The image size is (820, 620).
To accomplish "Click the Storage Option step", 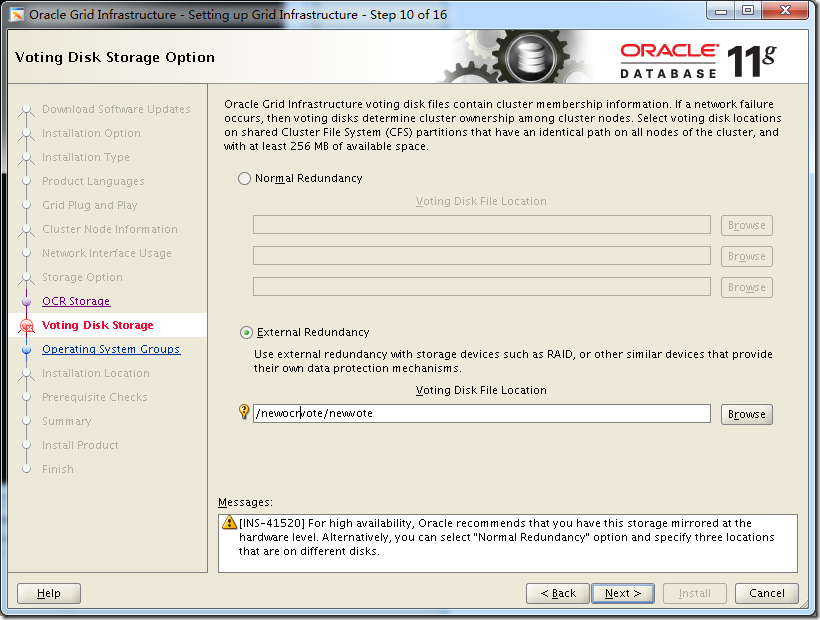I will [82, 278].
